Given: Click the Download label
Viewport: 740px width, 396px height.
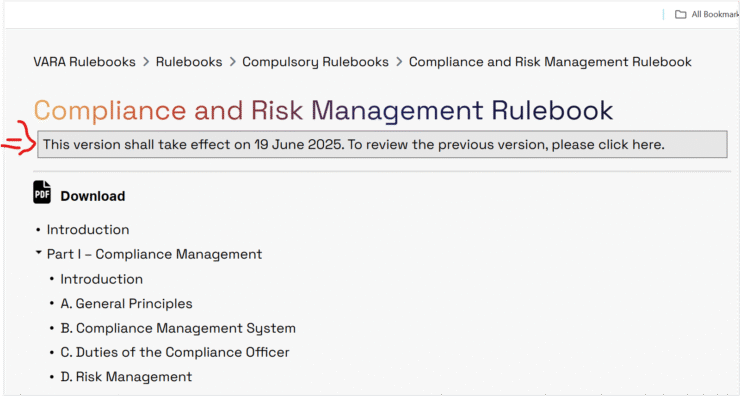Looking at the screenshot, I should point(92,196).
